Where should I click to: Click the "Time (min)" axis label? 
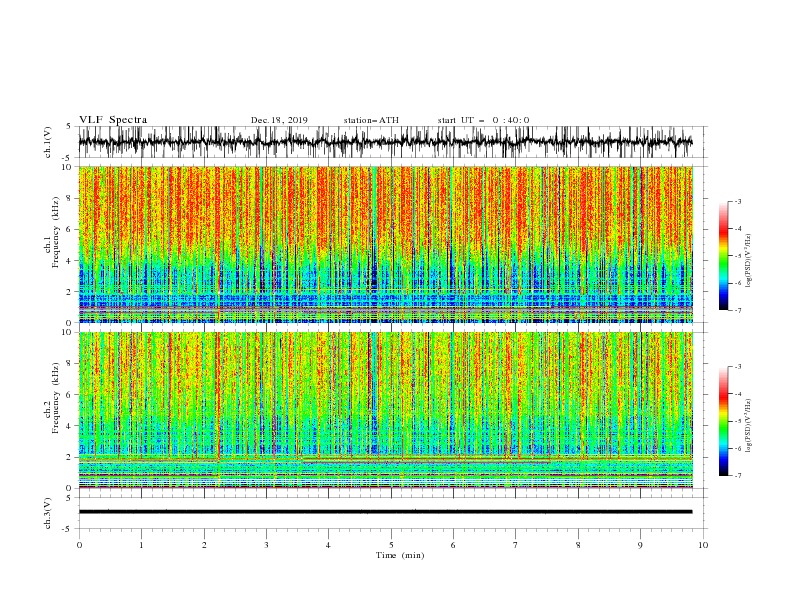click(x=400, y=555)
